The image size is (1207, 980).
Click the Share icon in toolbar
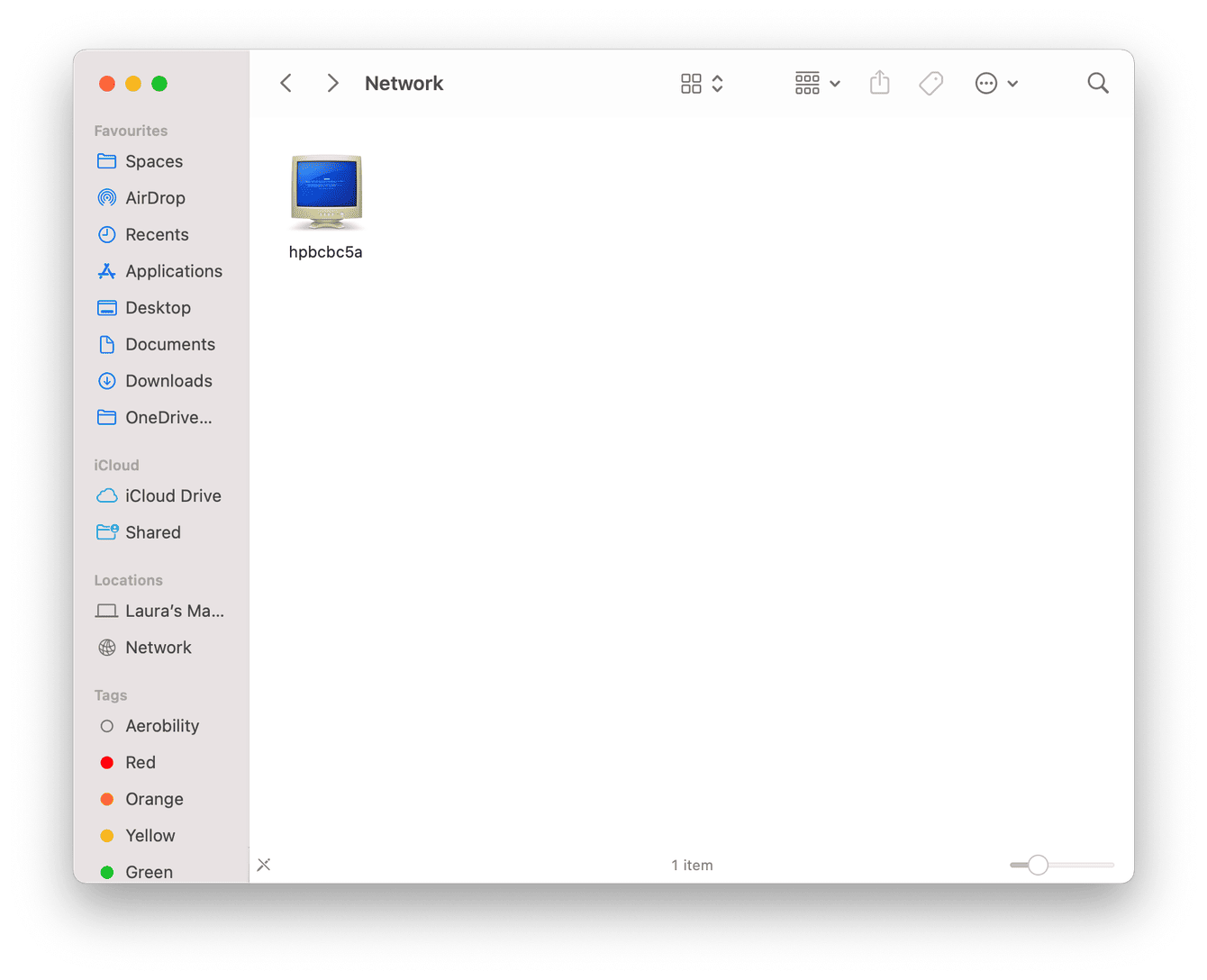point(879,84)
